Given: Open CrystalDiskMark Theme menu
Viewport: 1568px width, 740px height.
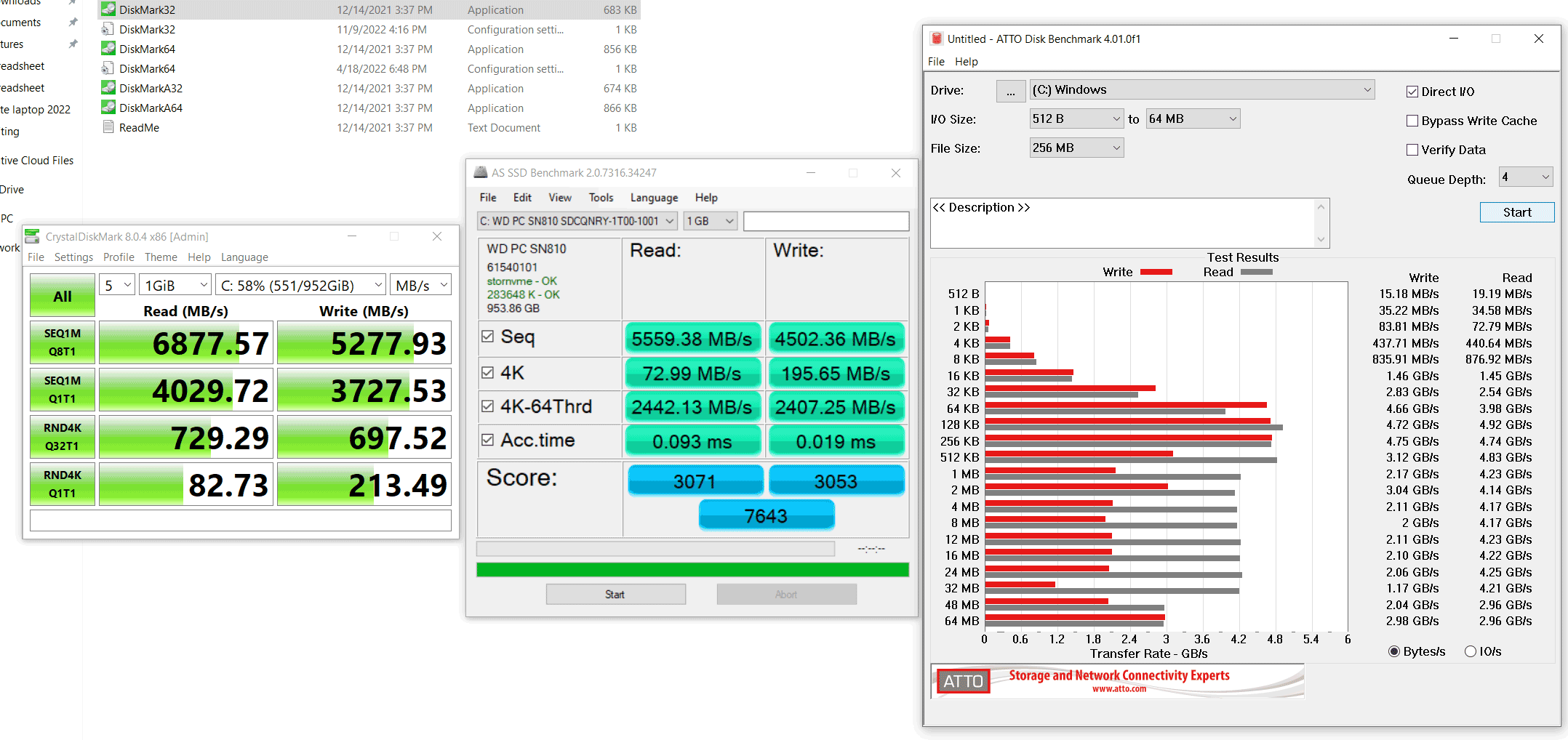Looking at the screenshot, I should point(161,257).
